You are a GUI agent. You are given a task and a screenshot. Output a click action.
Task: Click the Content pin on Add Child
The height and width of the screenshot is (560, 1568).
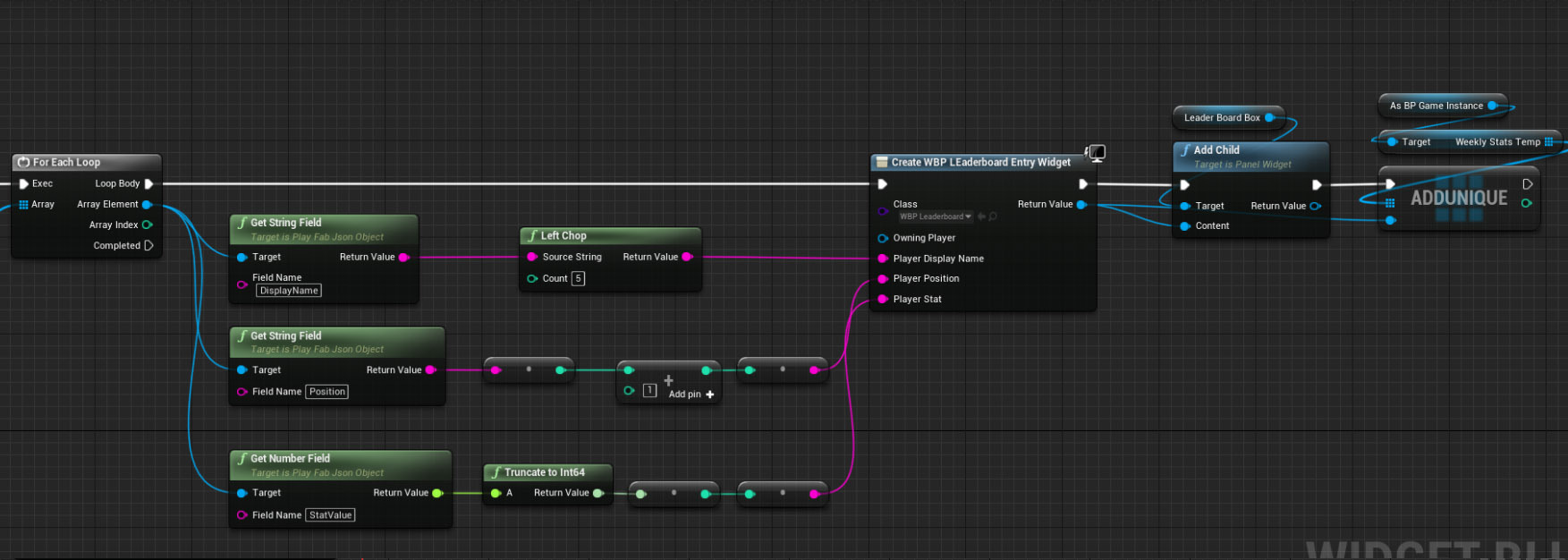pyautogui.click(x=1185, y=225)
